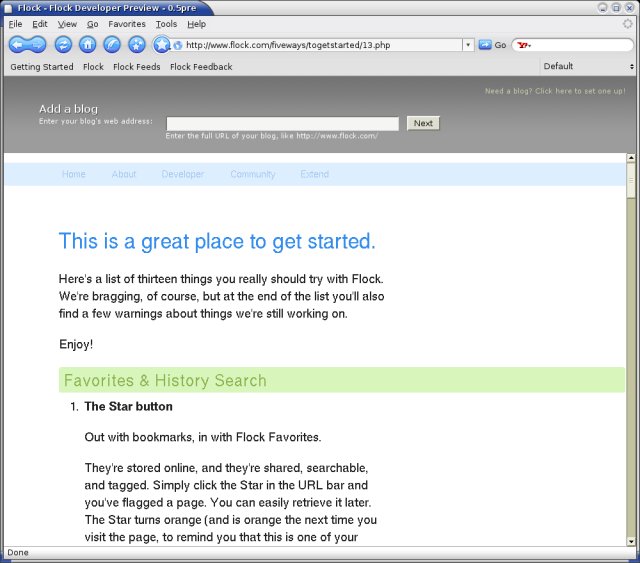Click the 'Add a blog' title
Screen dimensions: 640x563
pos(69,109)
